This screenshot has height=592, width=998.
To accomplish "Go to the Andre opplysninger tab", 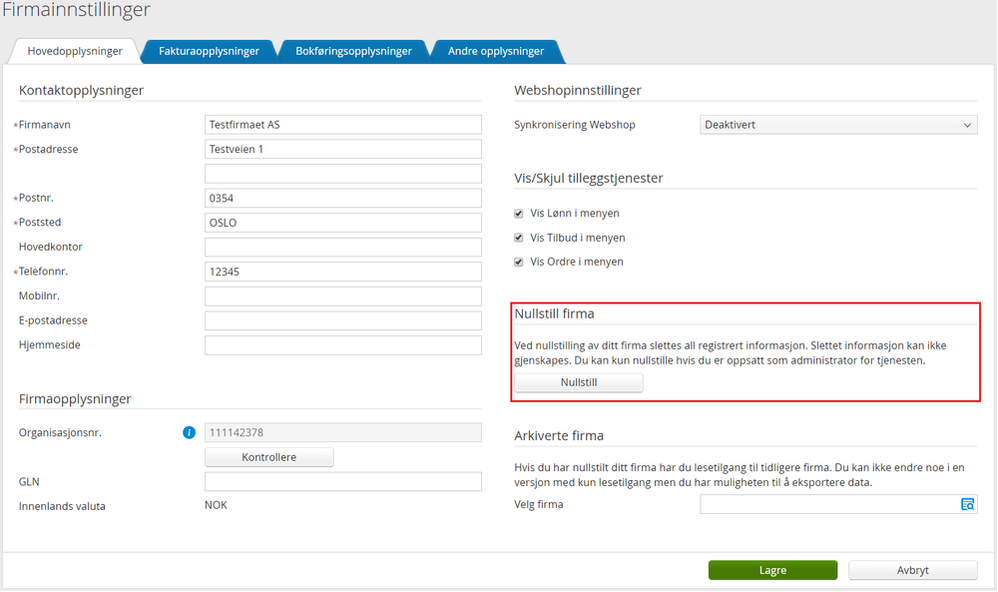I will [495, 51].
